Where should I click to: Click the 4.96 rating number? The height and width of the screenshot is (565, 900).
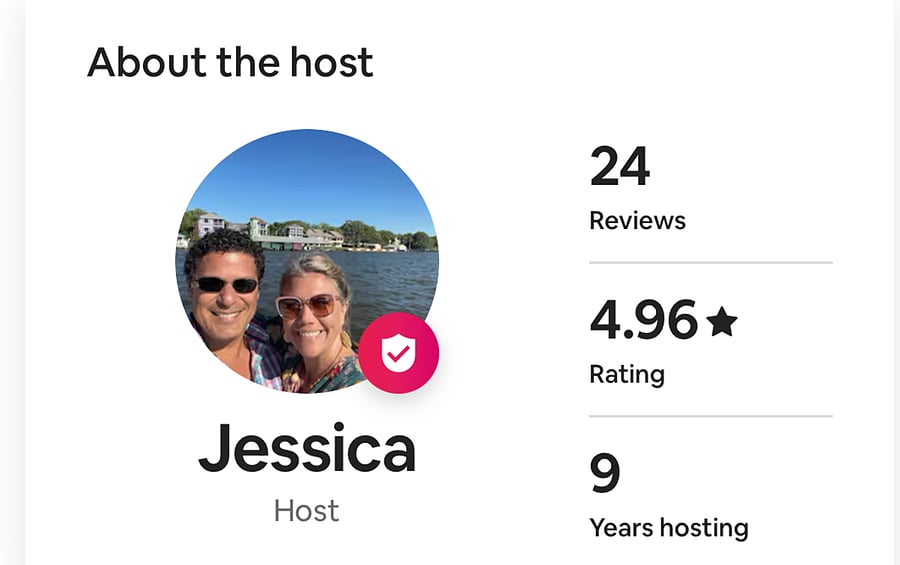643,320
